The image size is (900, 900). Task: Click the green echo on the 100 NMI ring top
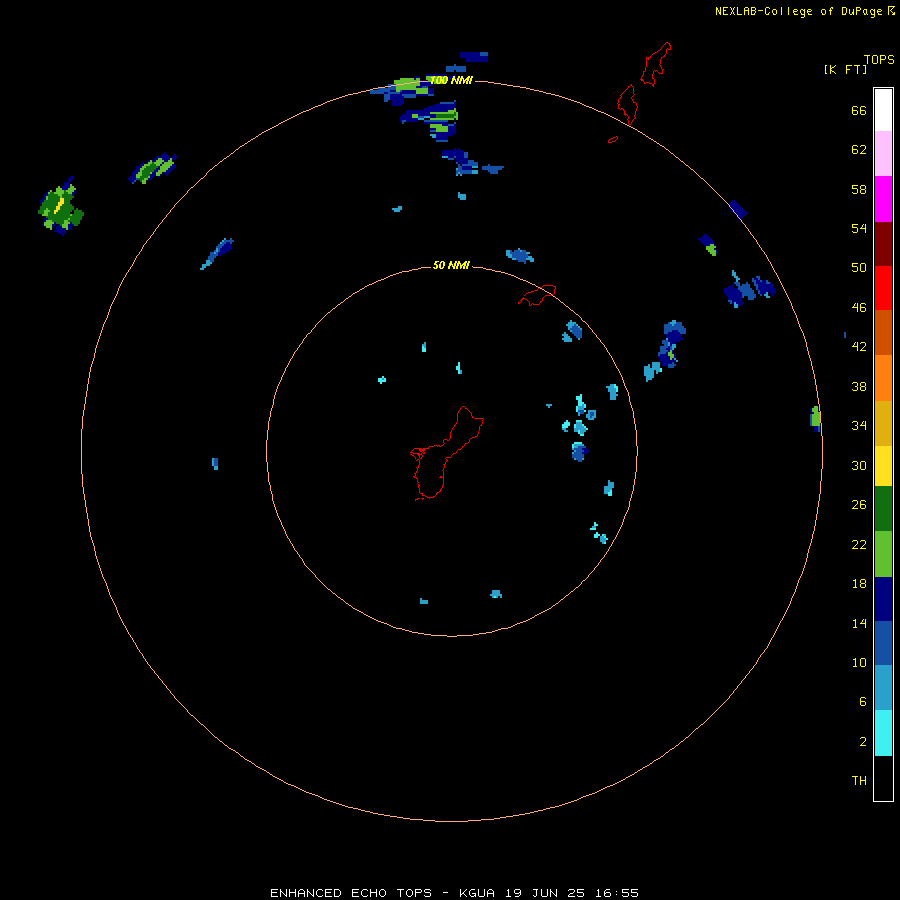(x=409, y=87)
